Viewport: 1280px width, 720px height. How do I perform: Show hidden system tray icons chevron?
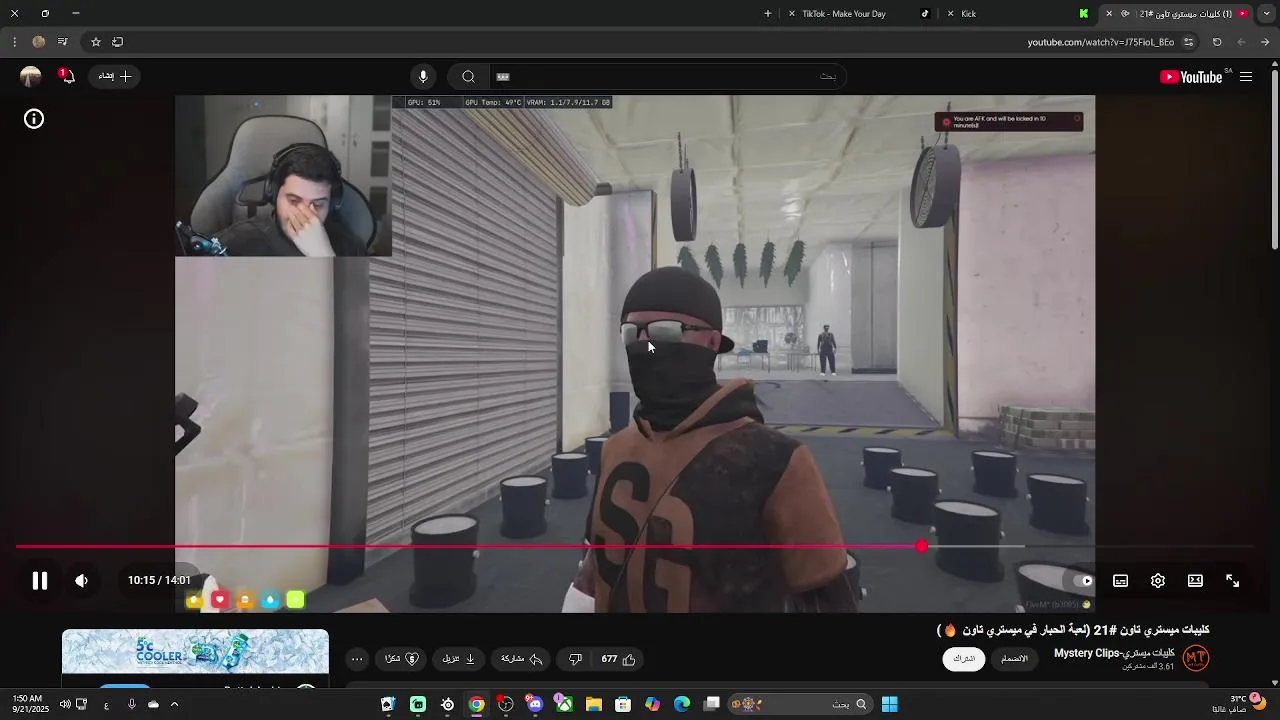point(174,704)
